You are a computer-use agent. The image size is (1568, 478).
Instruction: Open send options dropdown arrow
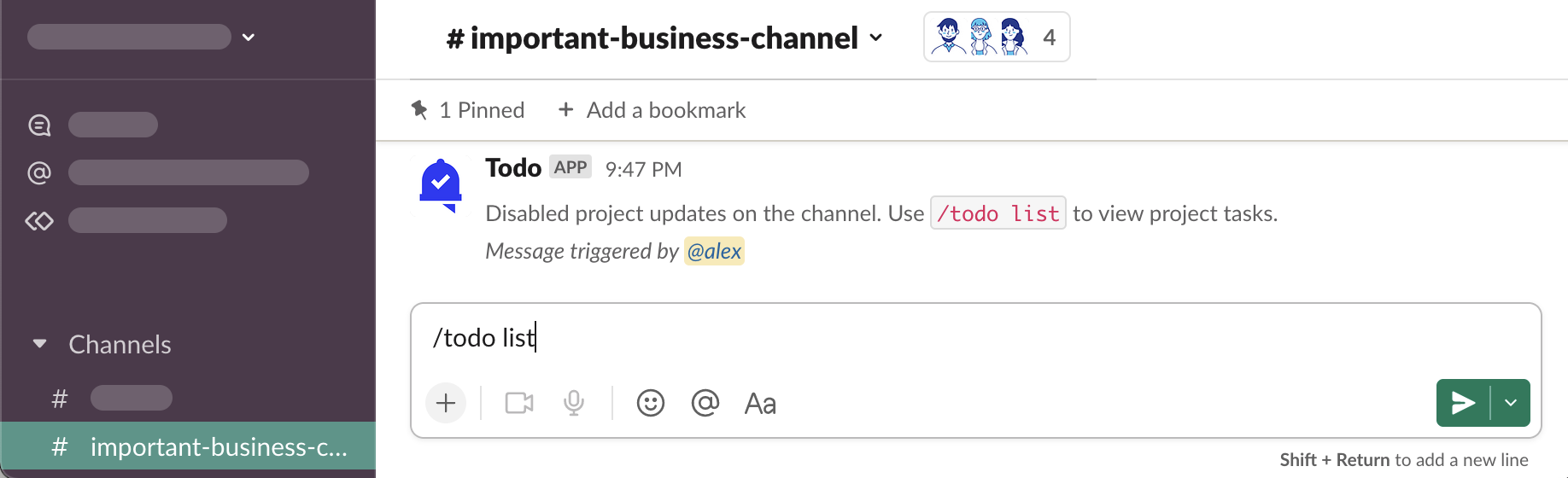1511,403
